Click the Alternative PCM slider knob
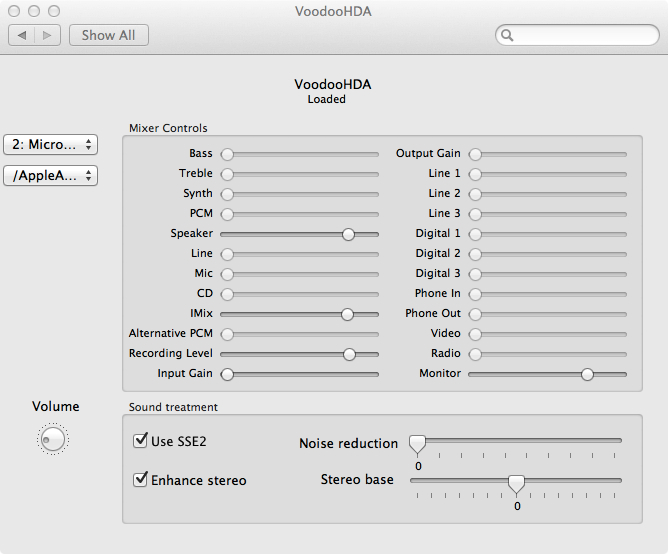Screen dimensions: 668x554 click(227, 334)
